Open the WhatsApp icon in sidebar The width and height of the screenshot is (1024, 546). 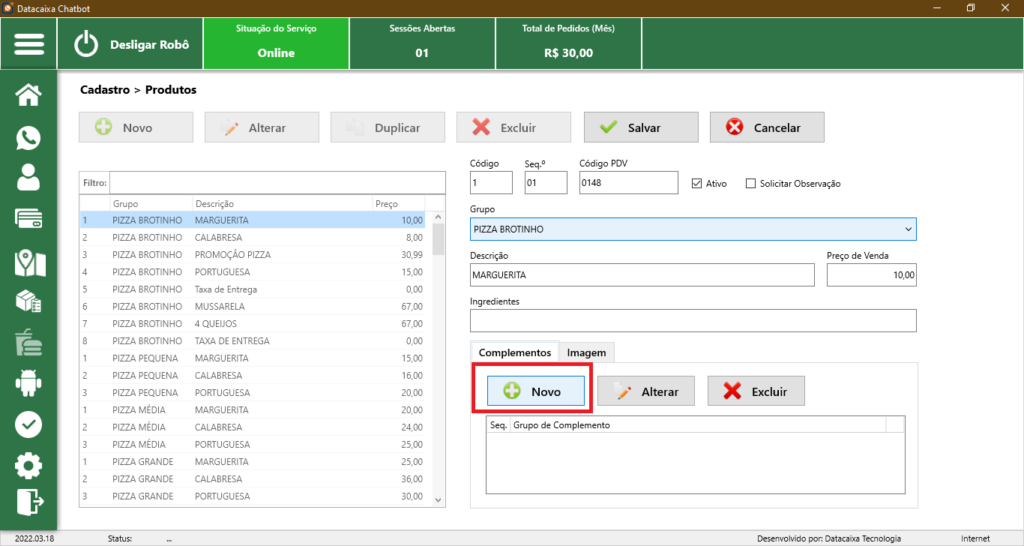[29, 137]
